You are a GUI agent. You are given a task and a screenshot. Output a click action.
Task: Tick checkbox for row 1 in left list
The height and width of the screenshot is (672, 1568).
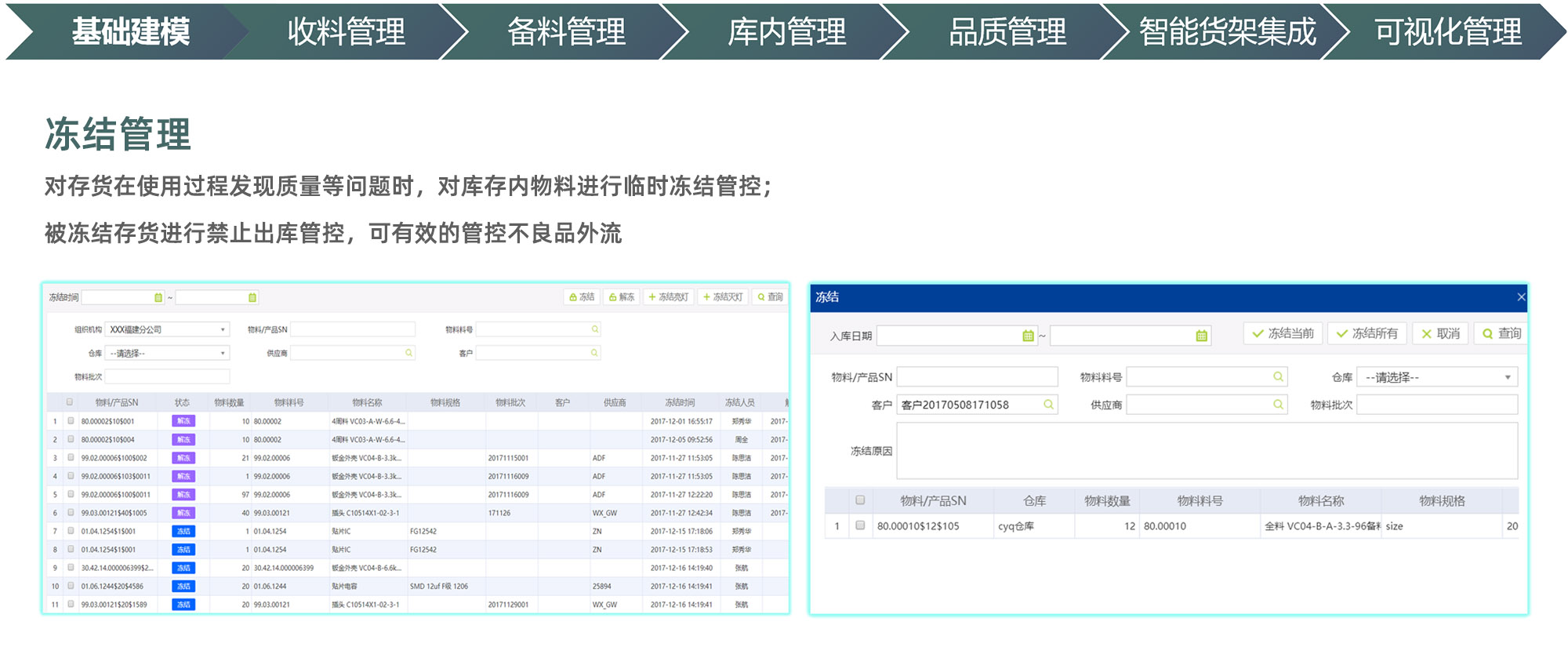(71, 421)
